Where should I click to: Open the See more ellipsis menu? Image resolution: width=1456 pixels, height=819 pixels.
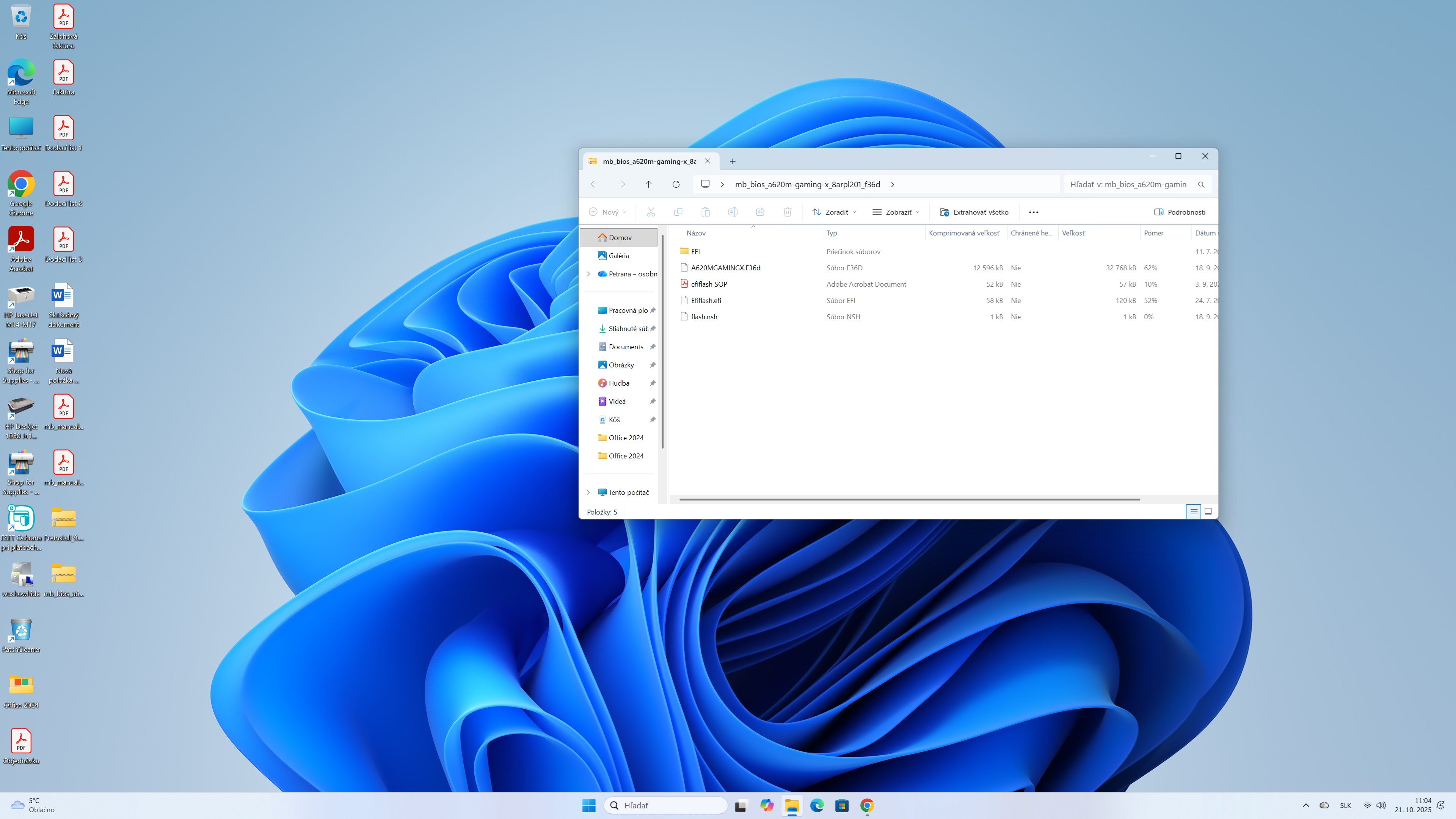coord(1033,212)
